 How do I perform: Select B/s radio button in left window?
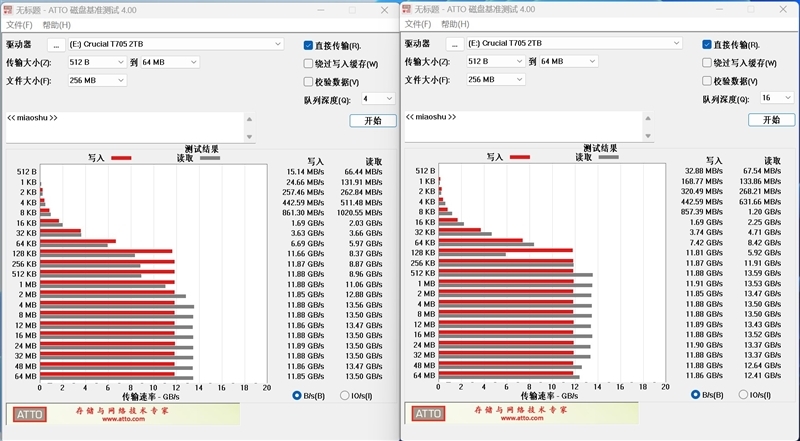pos(297,396)
